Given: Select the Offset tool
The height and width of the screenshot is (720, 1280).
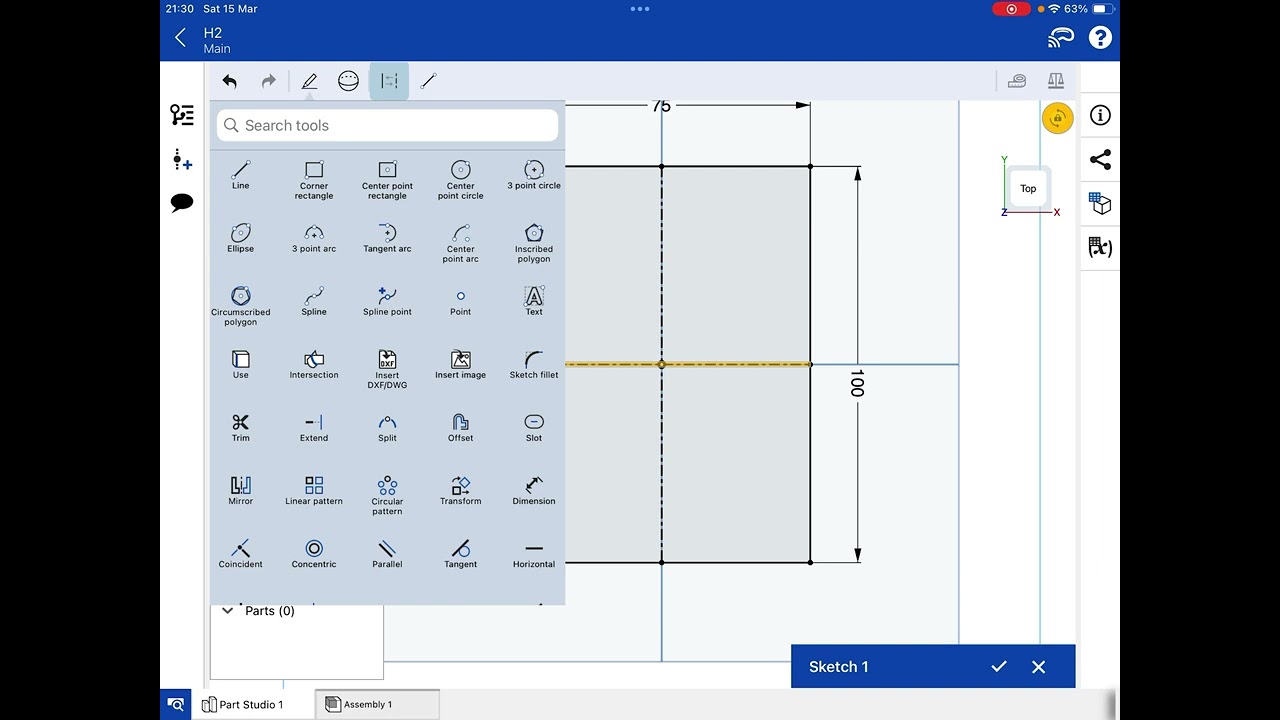Looking at the screenshot, I should [461, 427].
